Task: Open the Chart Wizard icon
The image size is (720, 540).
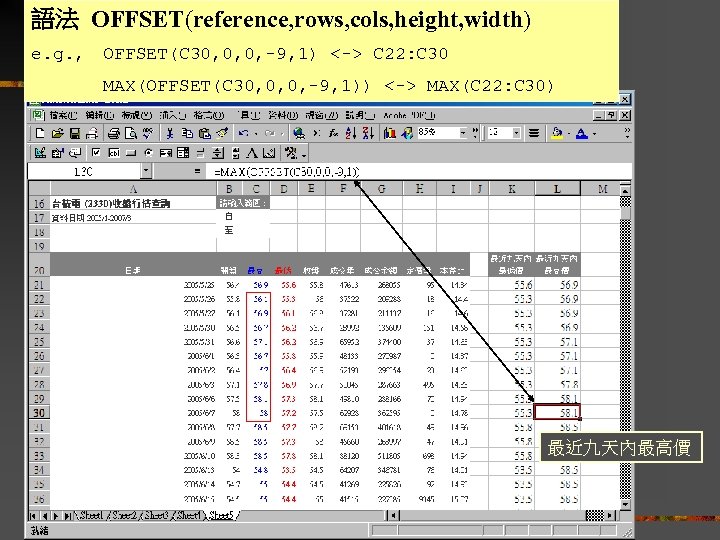Action: (x=390, y=133)
